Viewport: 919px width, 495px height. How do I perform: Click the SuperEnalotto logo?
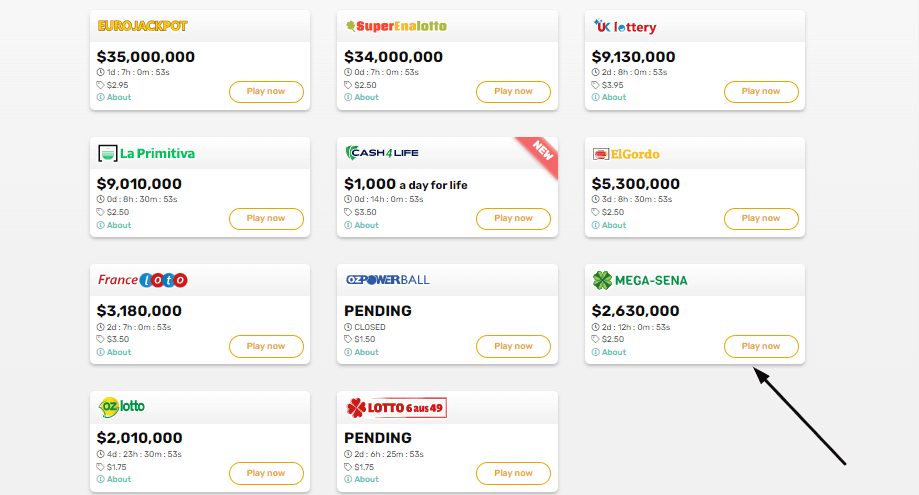pos(396,26)
